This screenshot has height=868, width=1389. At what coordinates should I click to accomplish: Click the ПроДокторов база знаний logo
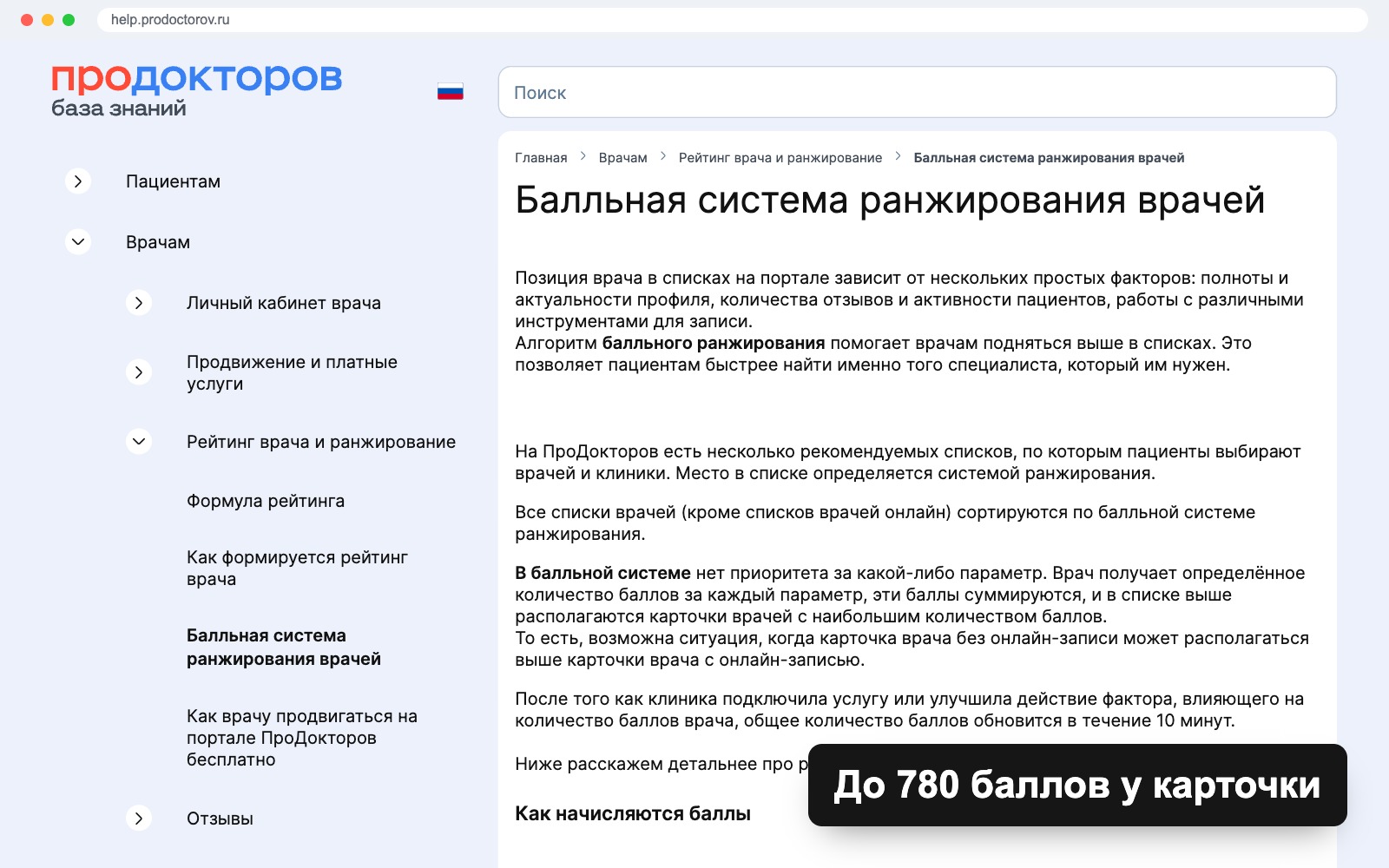(x=196, y=90)
